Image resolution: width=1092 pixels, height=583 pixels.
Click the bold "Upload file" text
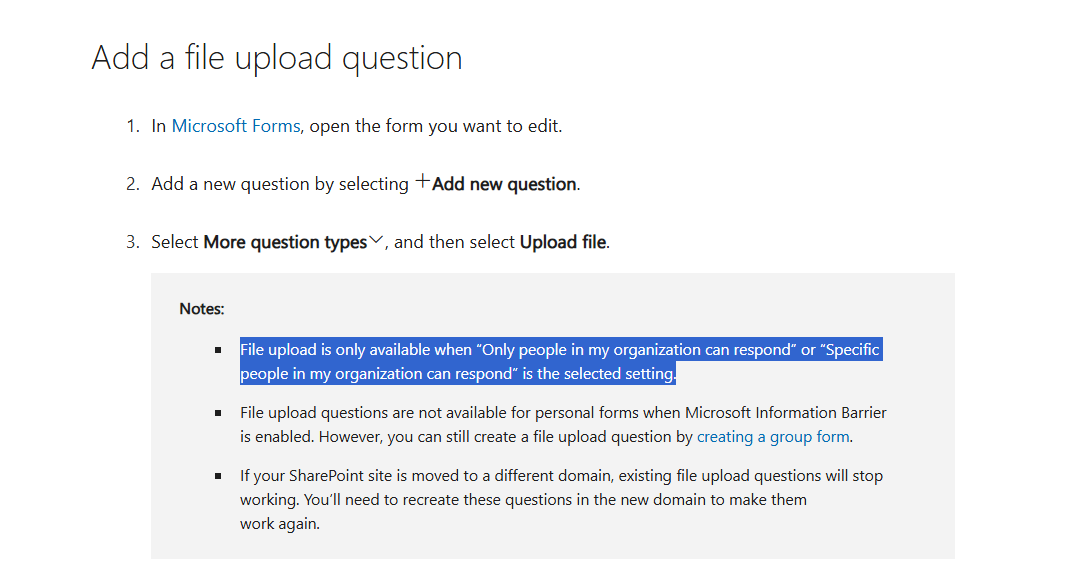pyautogui.click(x=563, y=242)
